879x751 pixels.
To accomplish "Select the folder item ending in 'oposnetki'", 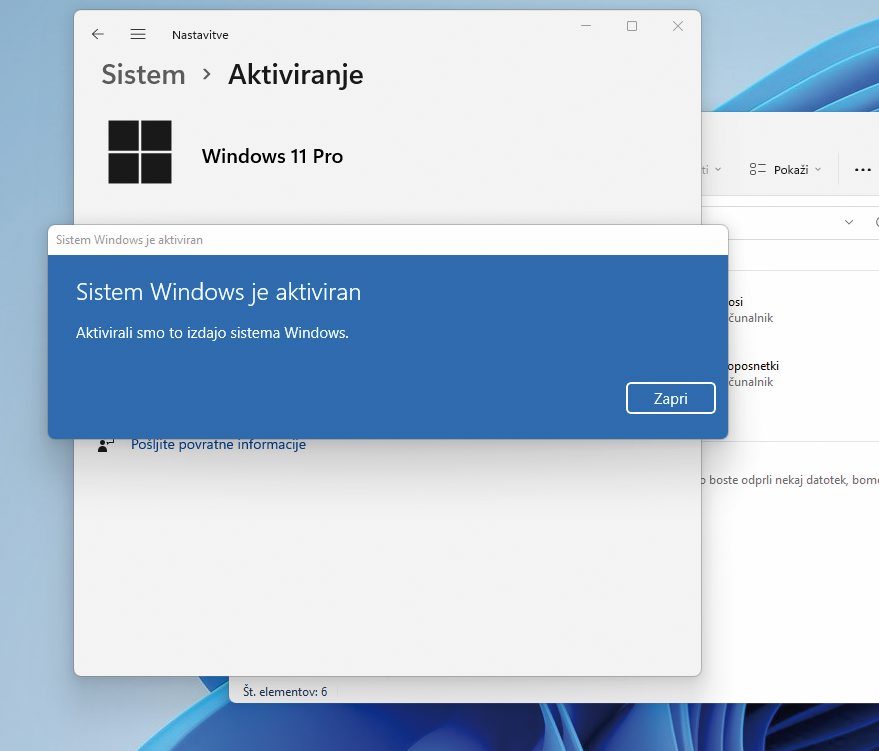I will coord(754,366).
